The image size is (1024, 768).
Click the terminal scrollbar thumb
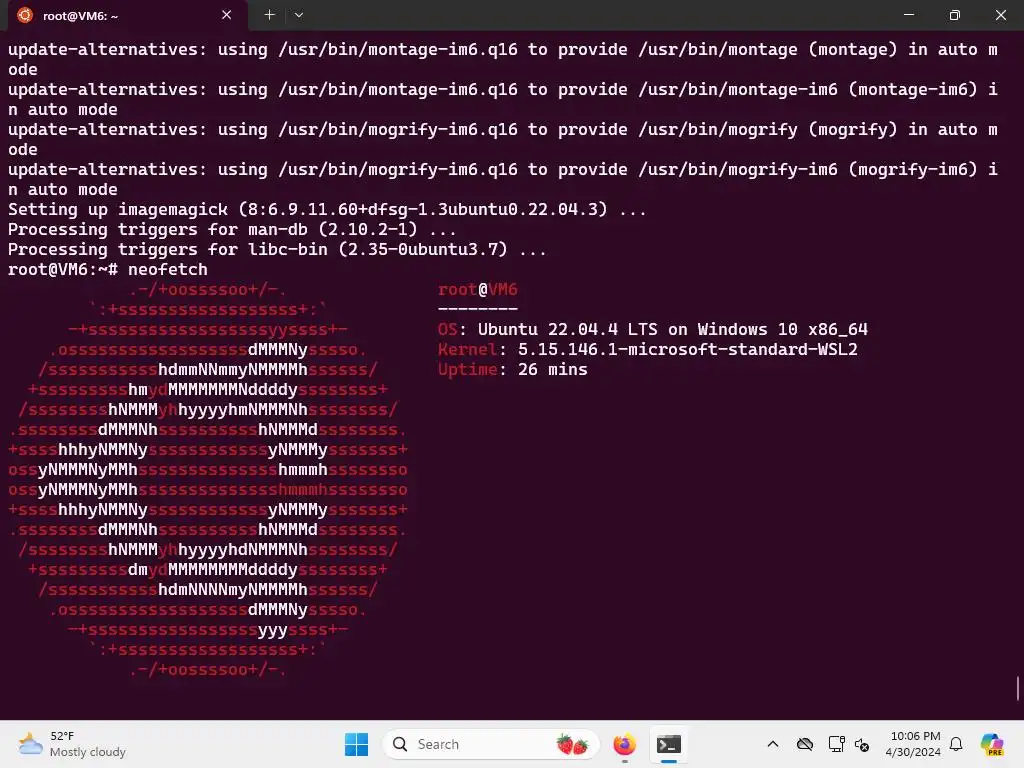click(x=1017, y=688)
